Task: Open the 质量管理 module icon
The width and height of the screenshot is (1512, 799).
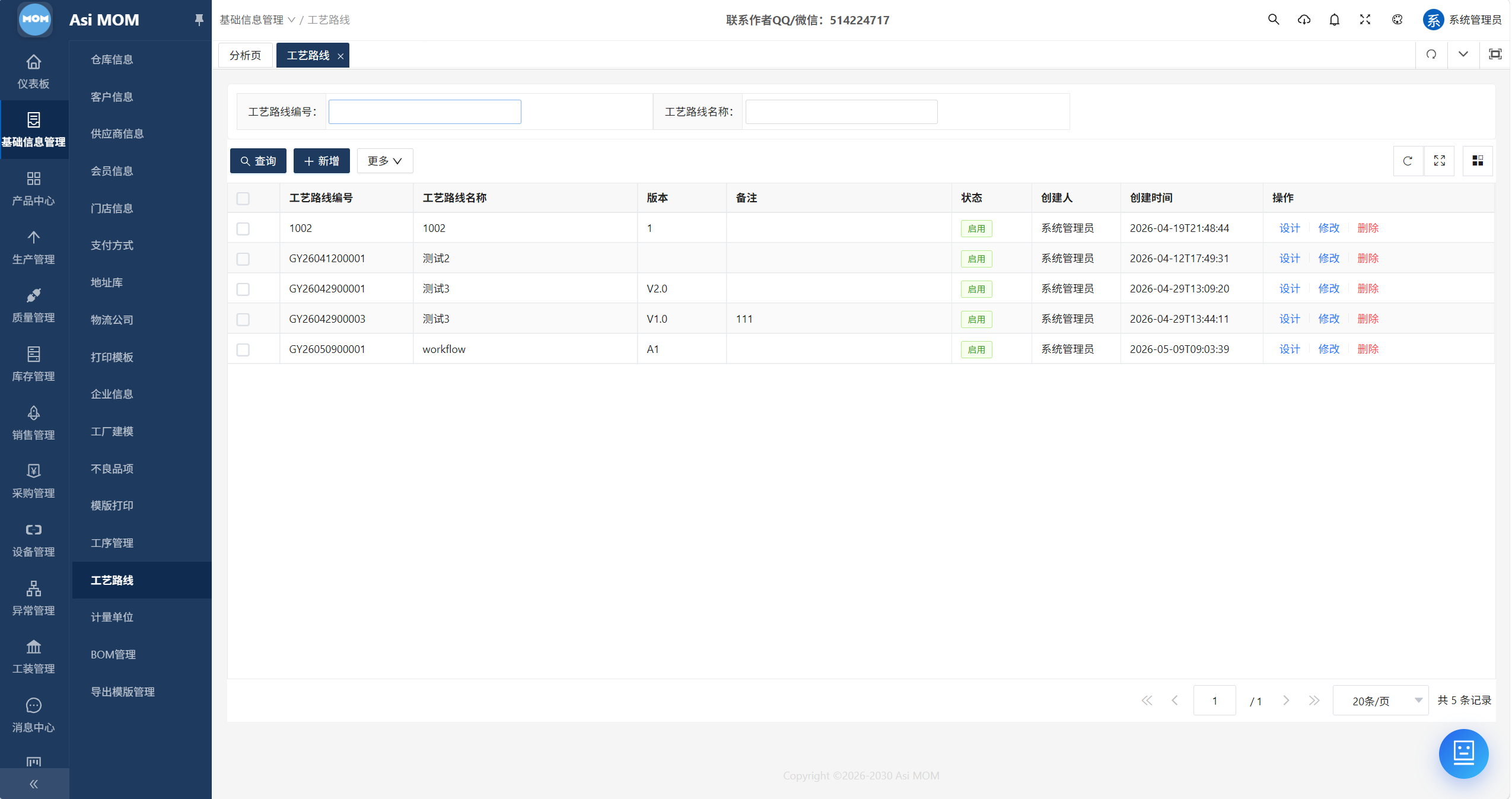Action: (34, 305)
